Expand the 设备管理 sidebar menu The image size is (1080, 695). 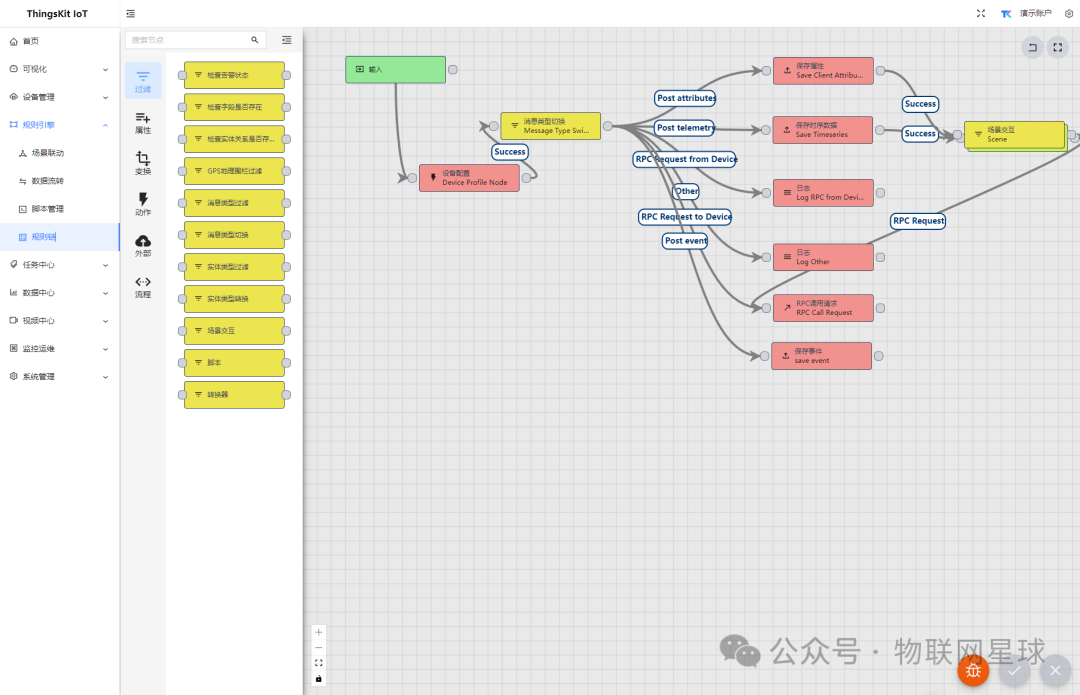pos(60,97)
